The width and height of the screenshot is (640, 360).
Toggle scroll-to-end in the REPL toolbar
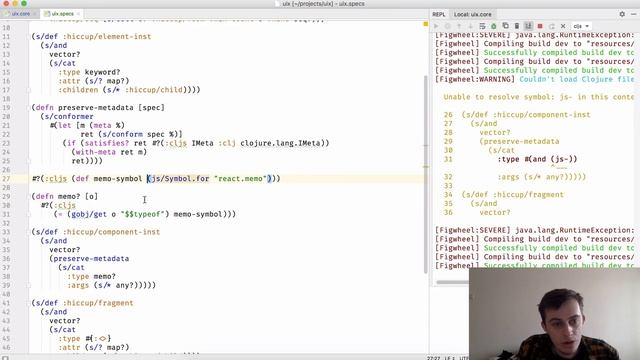(x=528, y=26)
